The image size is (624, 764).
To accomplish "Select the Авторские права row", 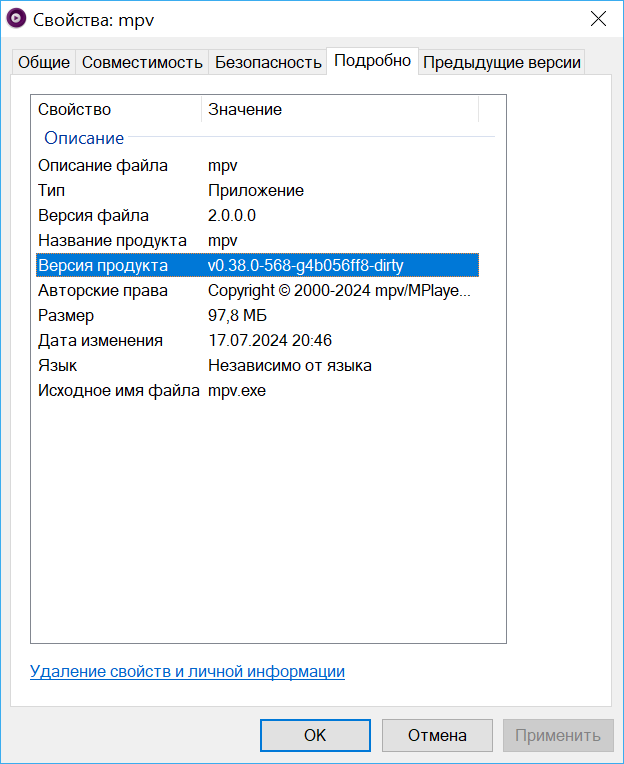I will [x=103, y=291].
